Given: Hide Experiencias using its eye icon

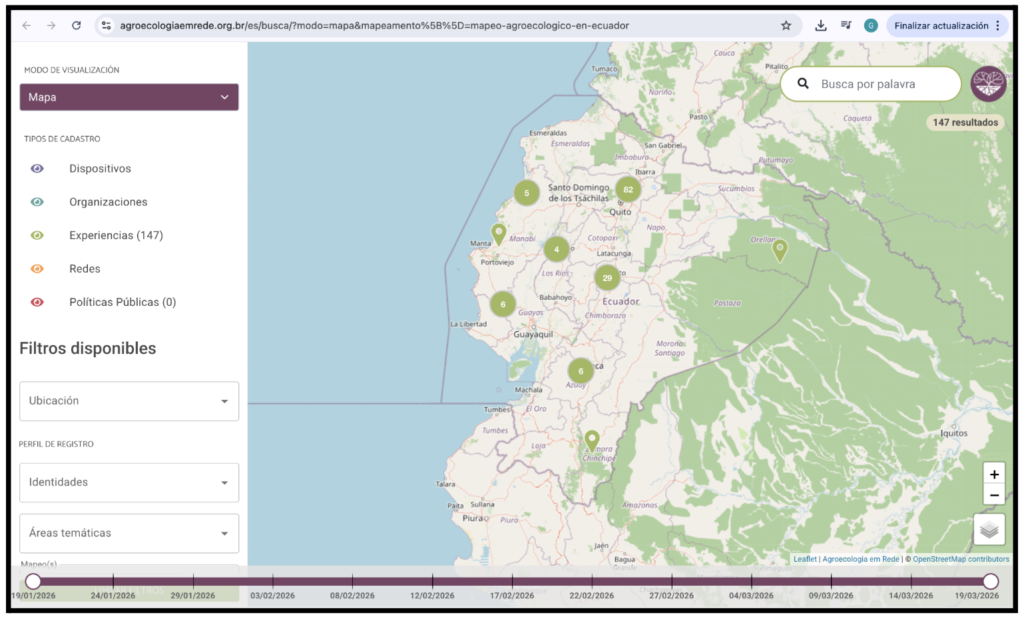Looking at the screenshot, I should point(38,236).
